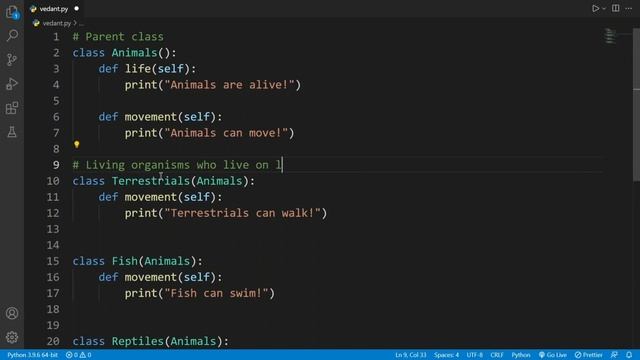Open the Testing flask view

12,132
